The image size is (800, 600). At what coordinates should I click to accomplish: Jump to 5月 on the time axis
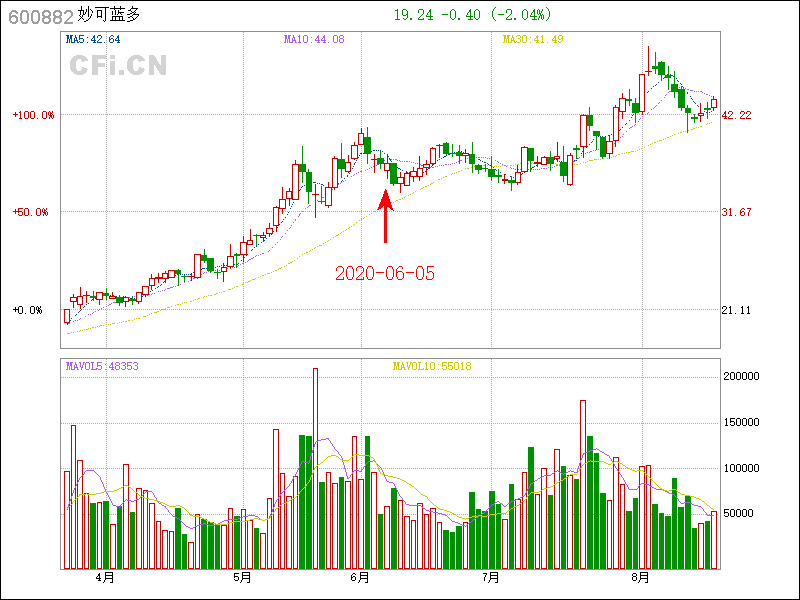241,578
